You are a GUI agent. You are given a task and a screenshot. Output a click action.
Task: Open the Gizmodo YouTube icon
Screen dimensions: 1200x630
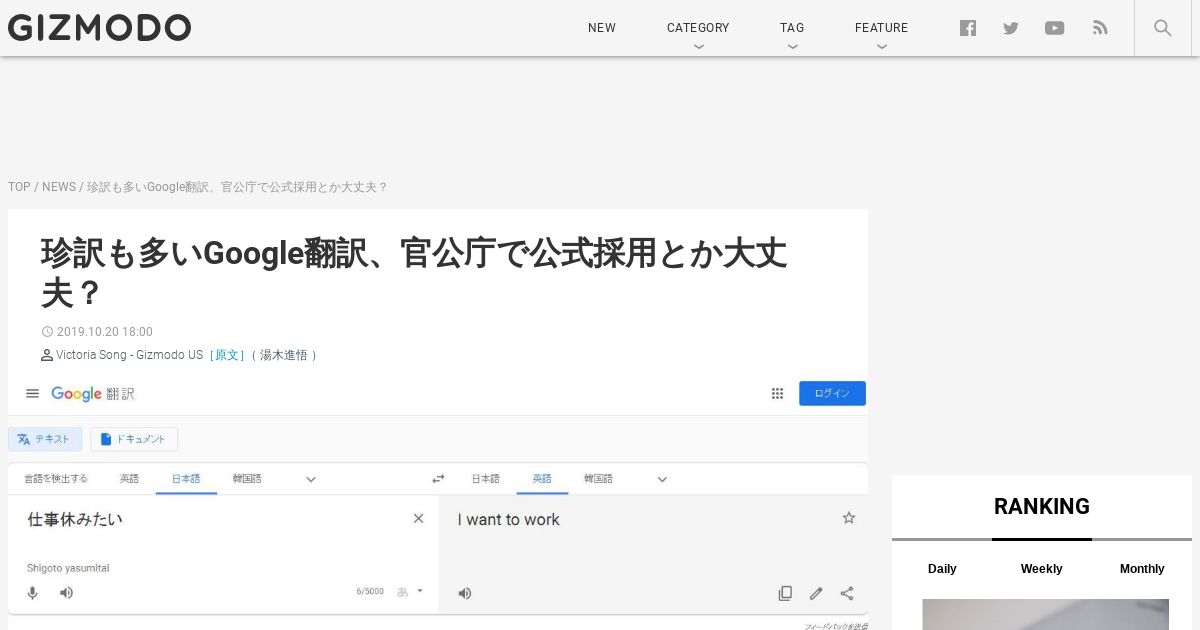1054,28
